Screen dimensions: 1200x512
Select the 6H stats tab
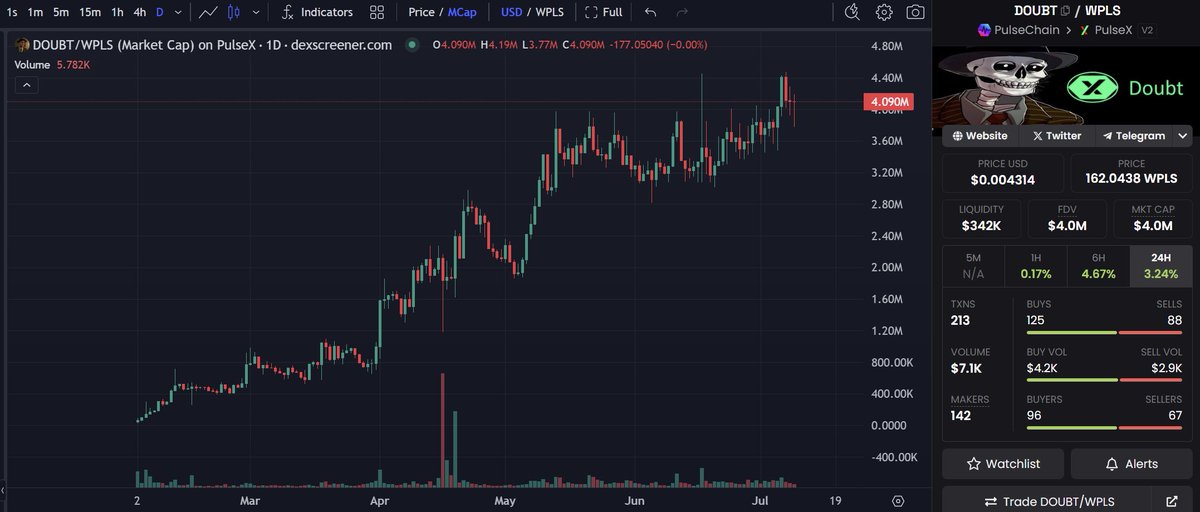coord(1098,266)
